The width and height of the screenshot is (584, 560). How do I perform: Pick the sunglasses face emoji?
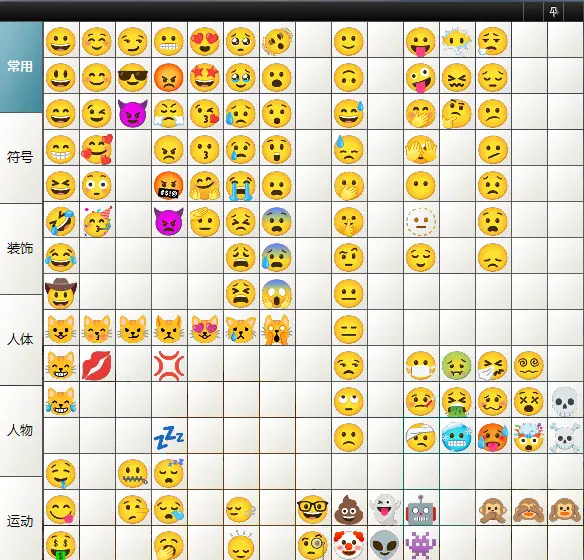coord(133,77)
